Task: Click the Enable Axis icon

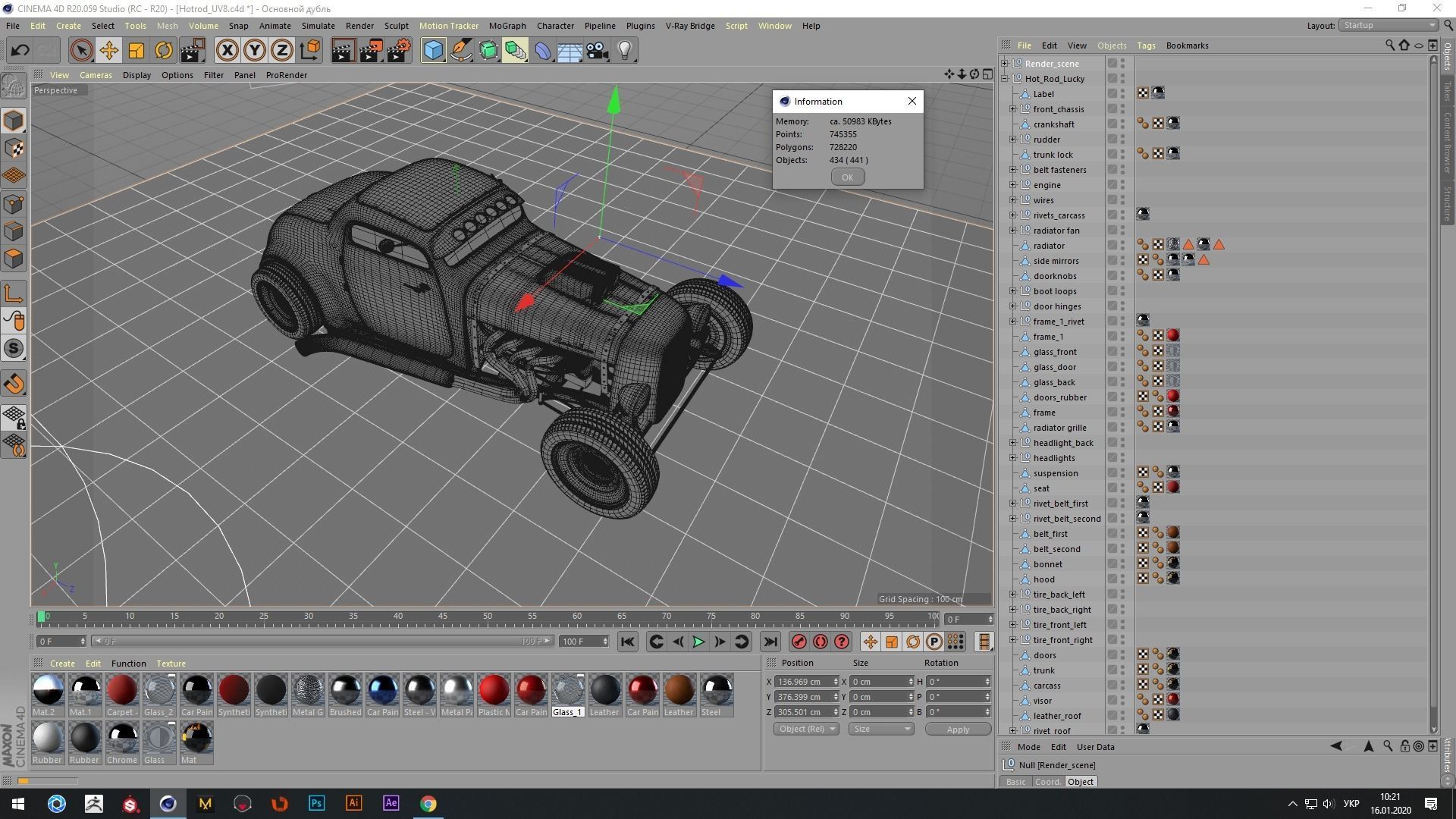Action: coord(14,293)
